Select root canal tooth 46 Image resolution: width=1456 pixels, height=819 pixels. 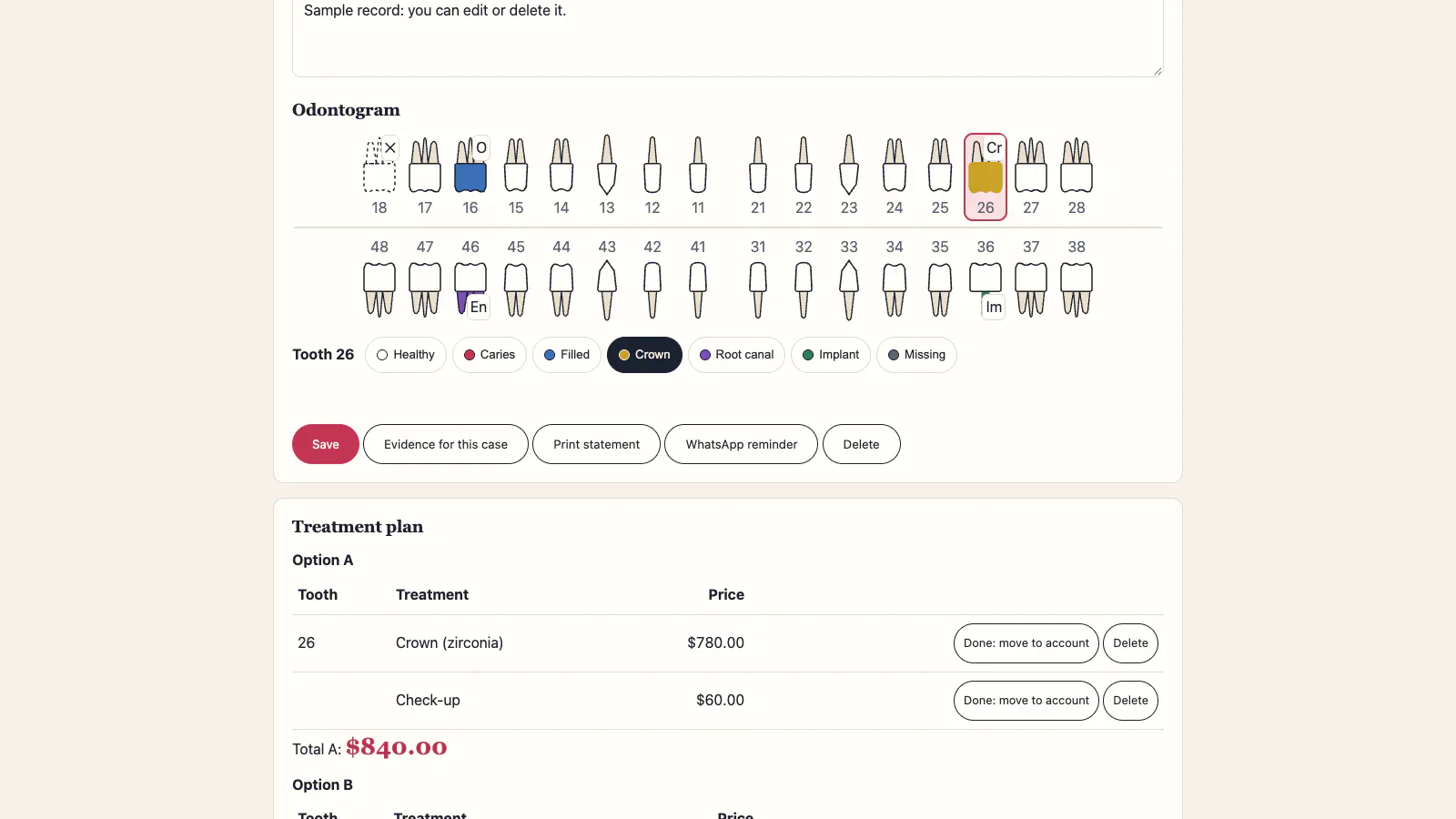(470, 278)
